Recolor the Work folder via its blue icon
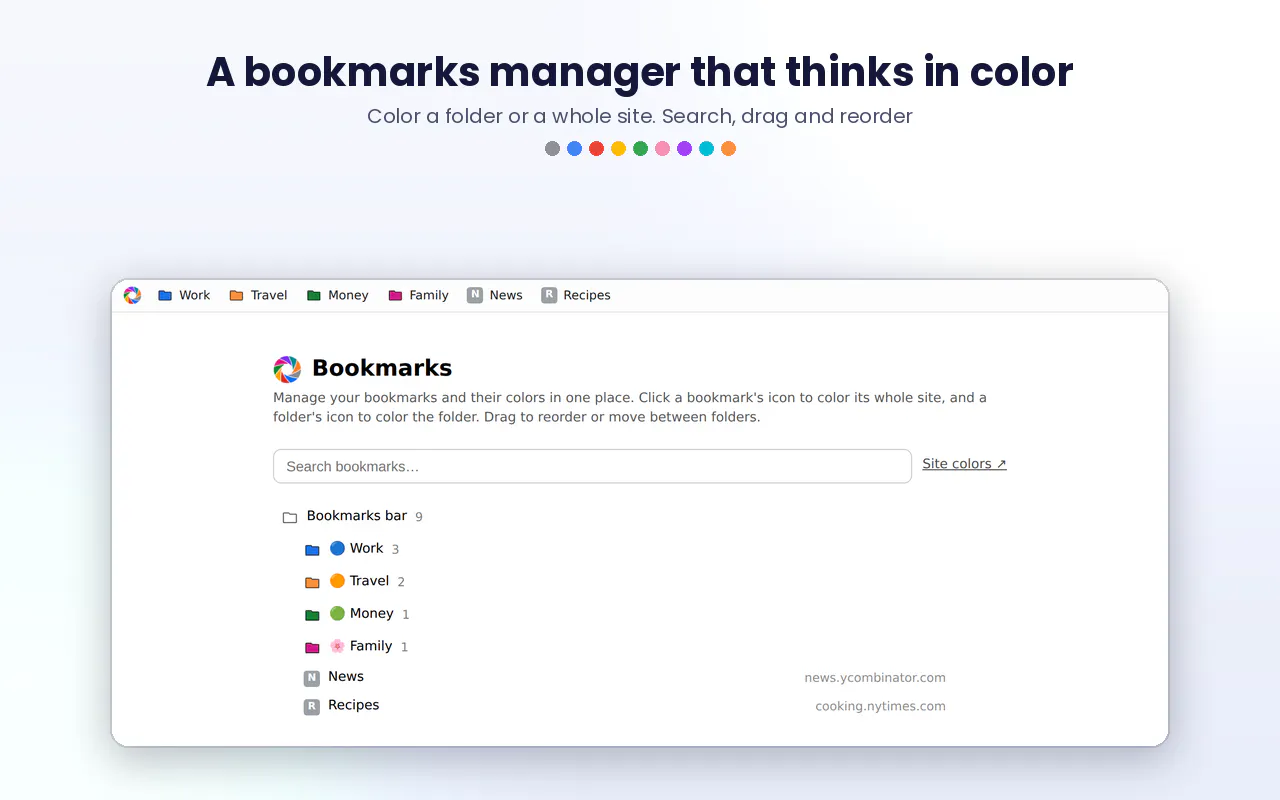This screenshot has width=1280, height=800. (x=312, y=550)
